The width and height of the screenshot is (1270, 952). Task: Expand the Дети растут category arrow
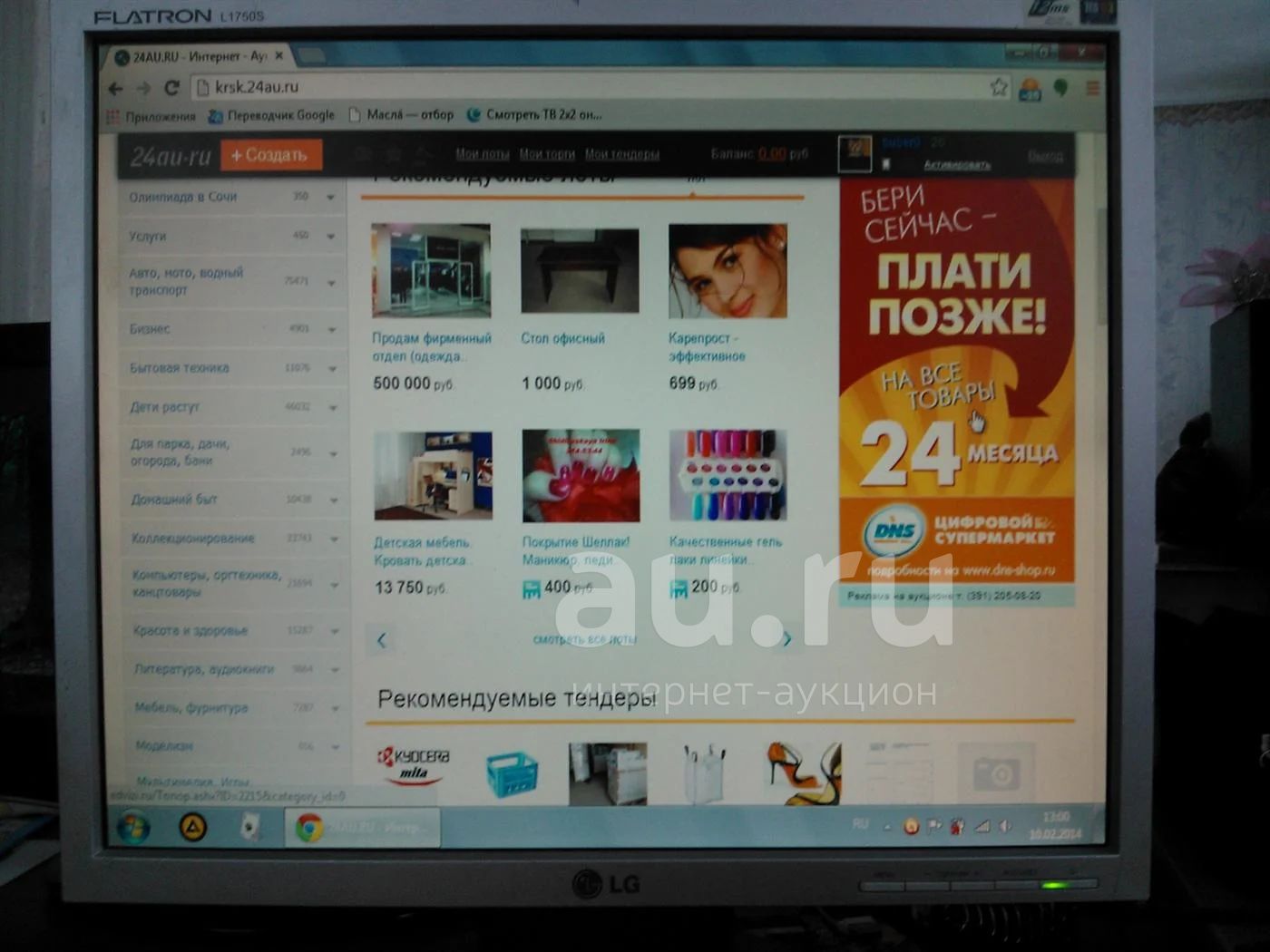tap(333, 408)
